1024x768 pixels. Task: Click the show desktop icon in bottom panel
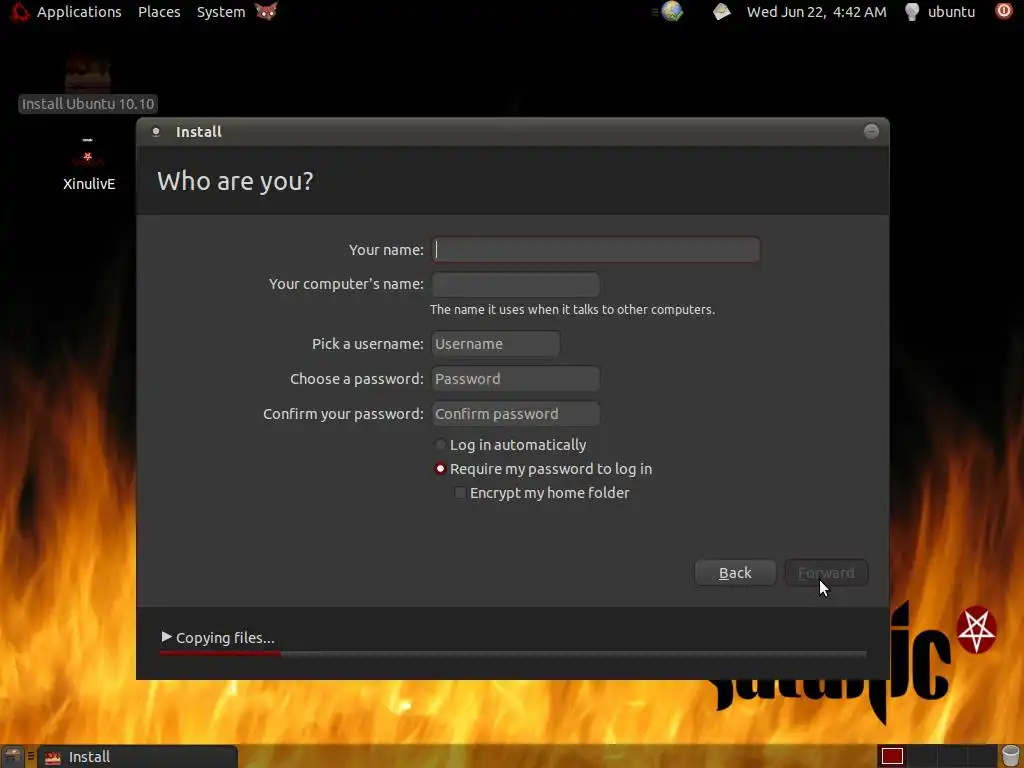13,756
